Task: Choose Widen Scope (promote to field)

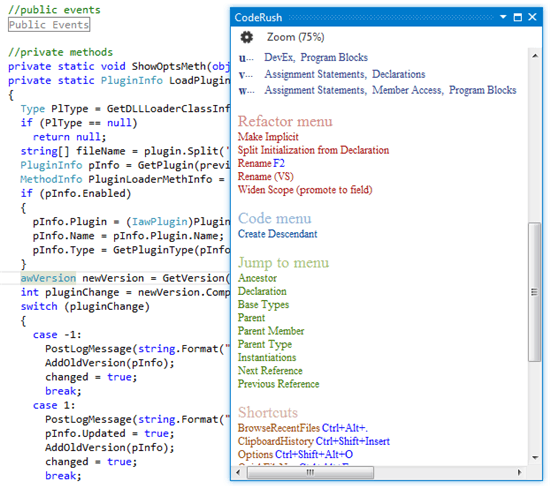Action: click(x=306, y=190)
